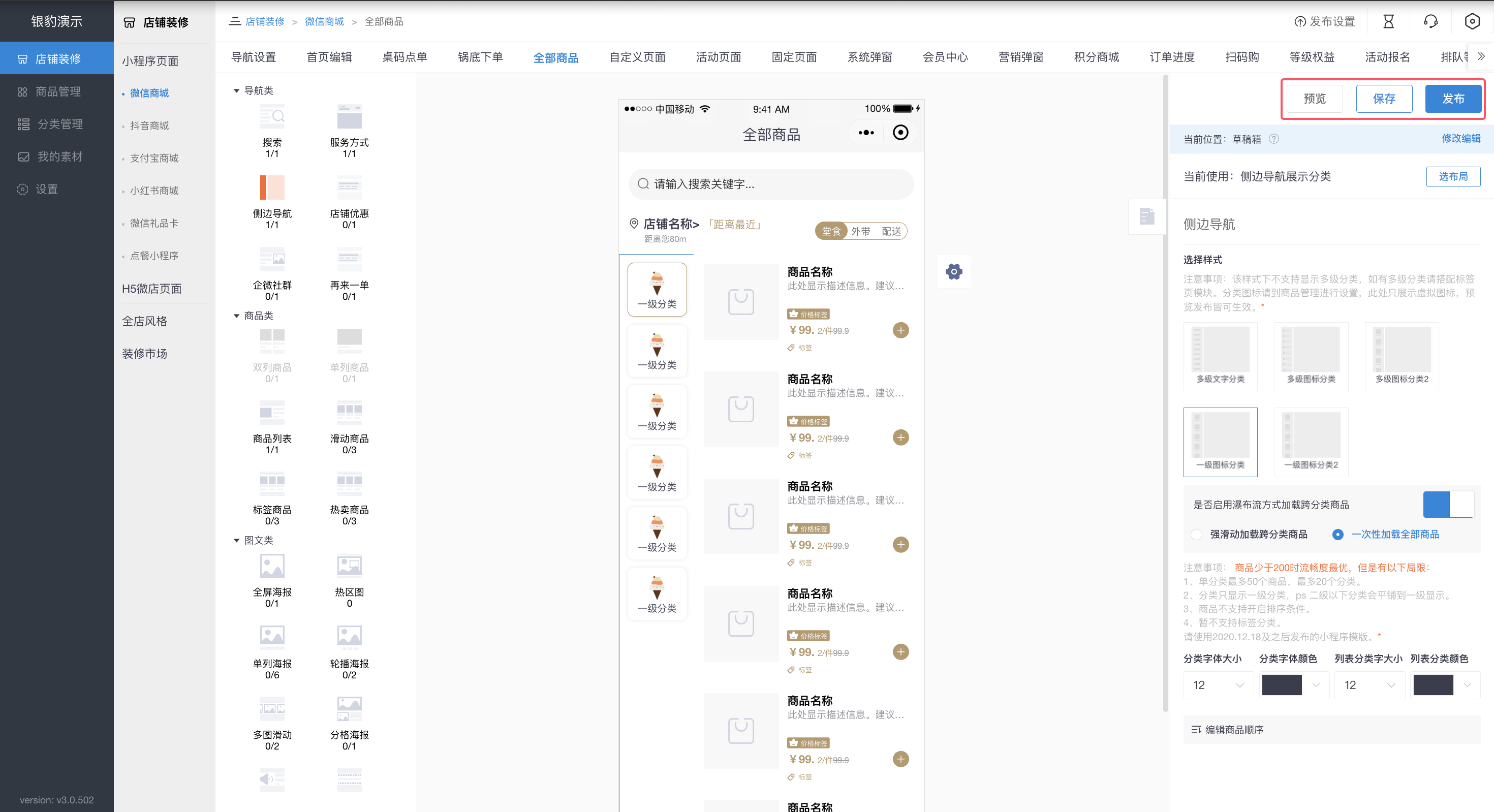This screenshot has width=1494, height=812.
Task: Toggle breadcrumb menu collapse icon
Action: [234, 21]
